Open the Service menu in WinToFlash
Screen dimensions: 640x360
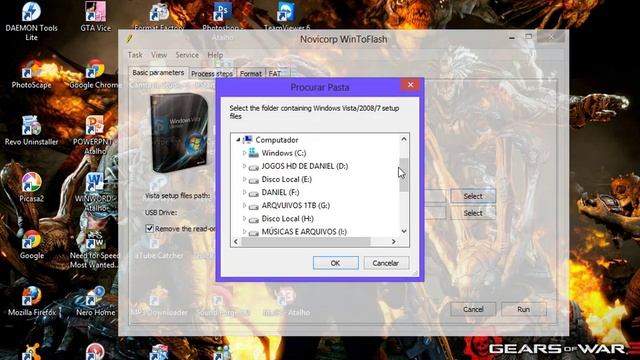187,55
